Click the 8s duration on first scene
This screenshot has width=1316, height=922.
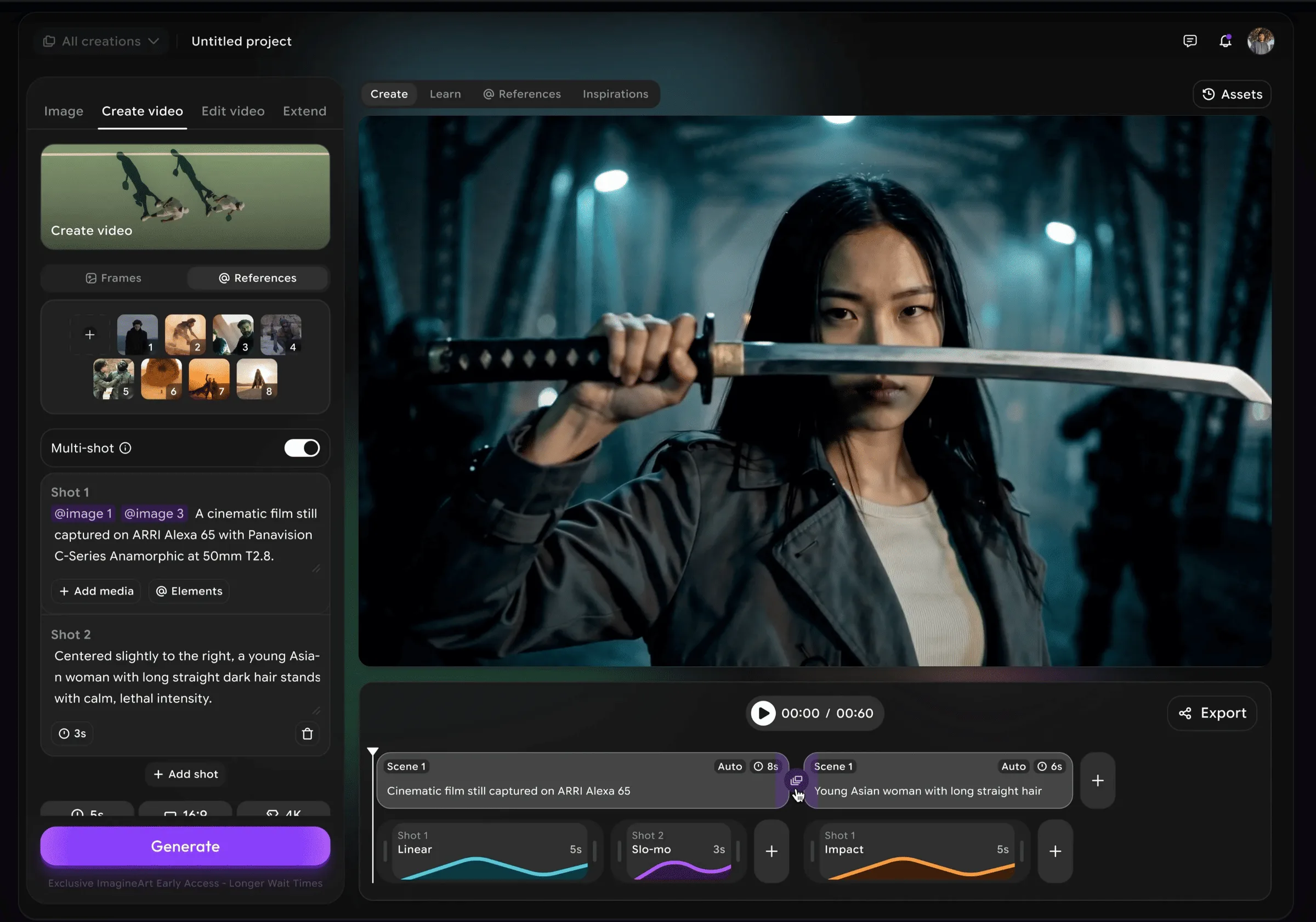pos(766,766)
